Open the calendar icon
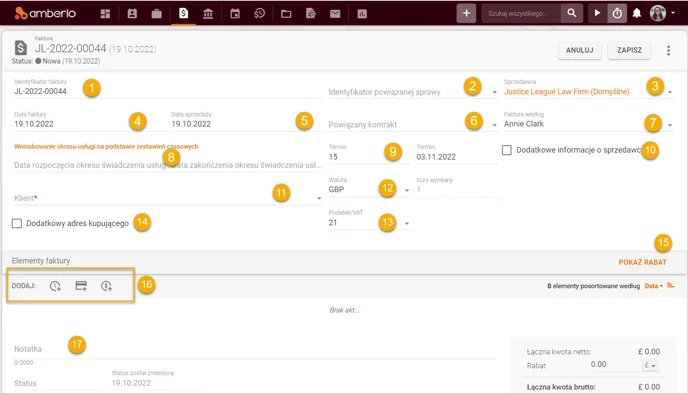This screenshot has width=688, height=393. (235, 14)
